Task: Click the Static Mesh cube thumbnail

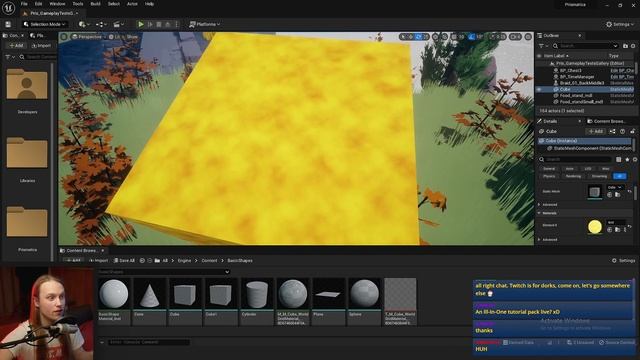Action: (x=595, y=191)
